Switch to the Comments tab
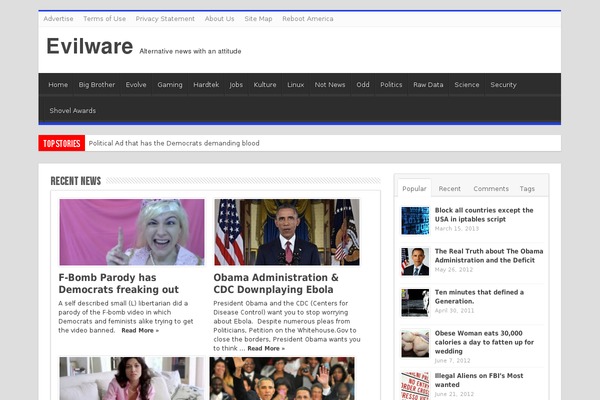 pos(491,189)
